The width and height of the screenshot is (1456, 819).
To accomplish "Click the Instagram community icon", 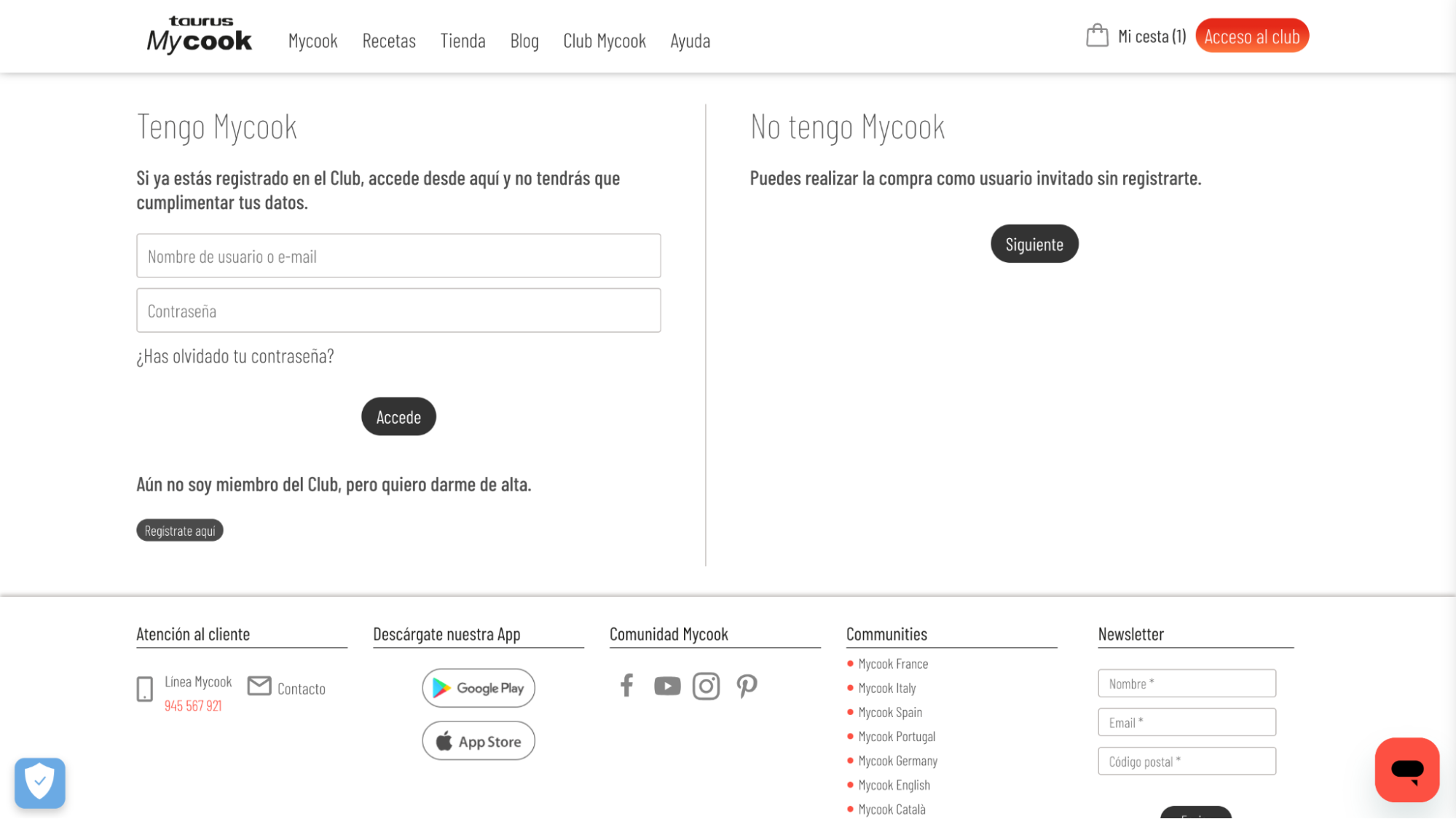I will 706,685.
